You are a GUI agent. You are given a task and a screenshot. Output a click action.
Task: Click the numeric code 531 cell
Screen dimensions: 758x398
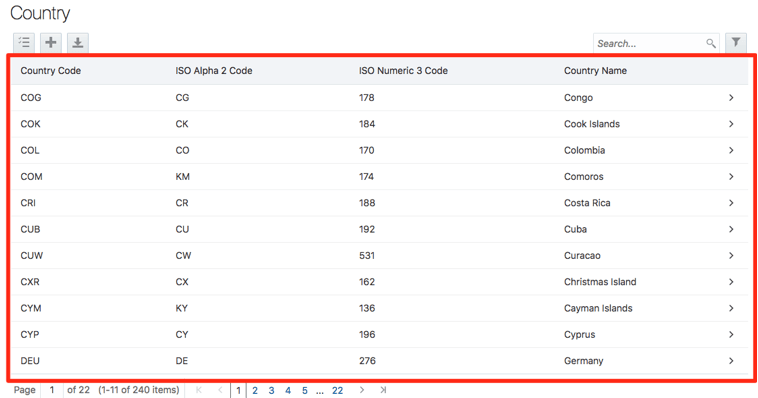pyautogui.click(x=366, y=255)
